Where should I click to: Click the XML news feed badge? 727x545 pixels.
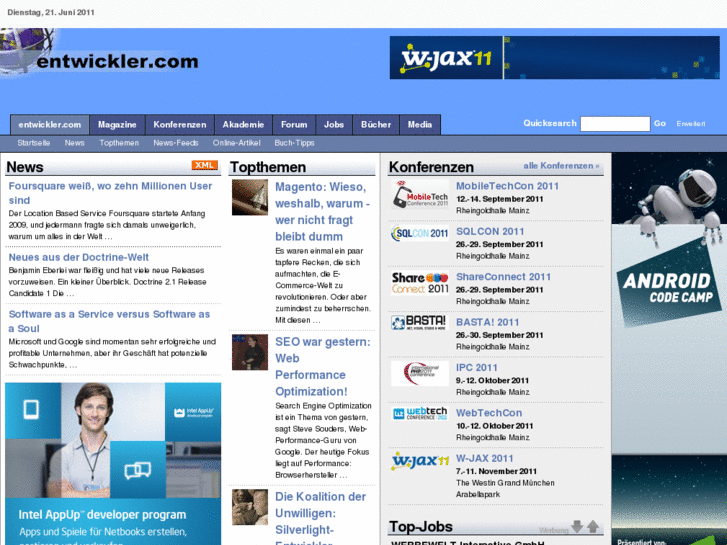point(204,165)
